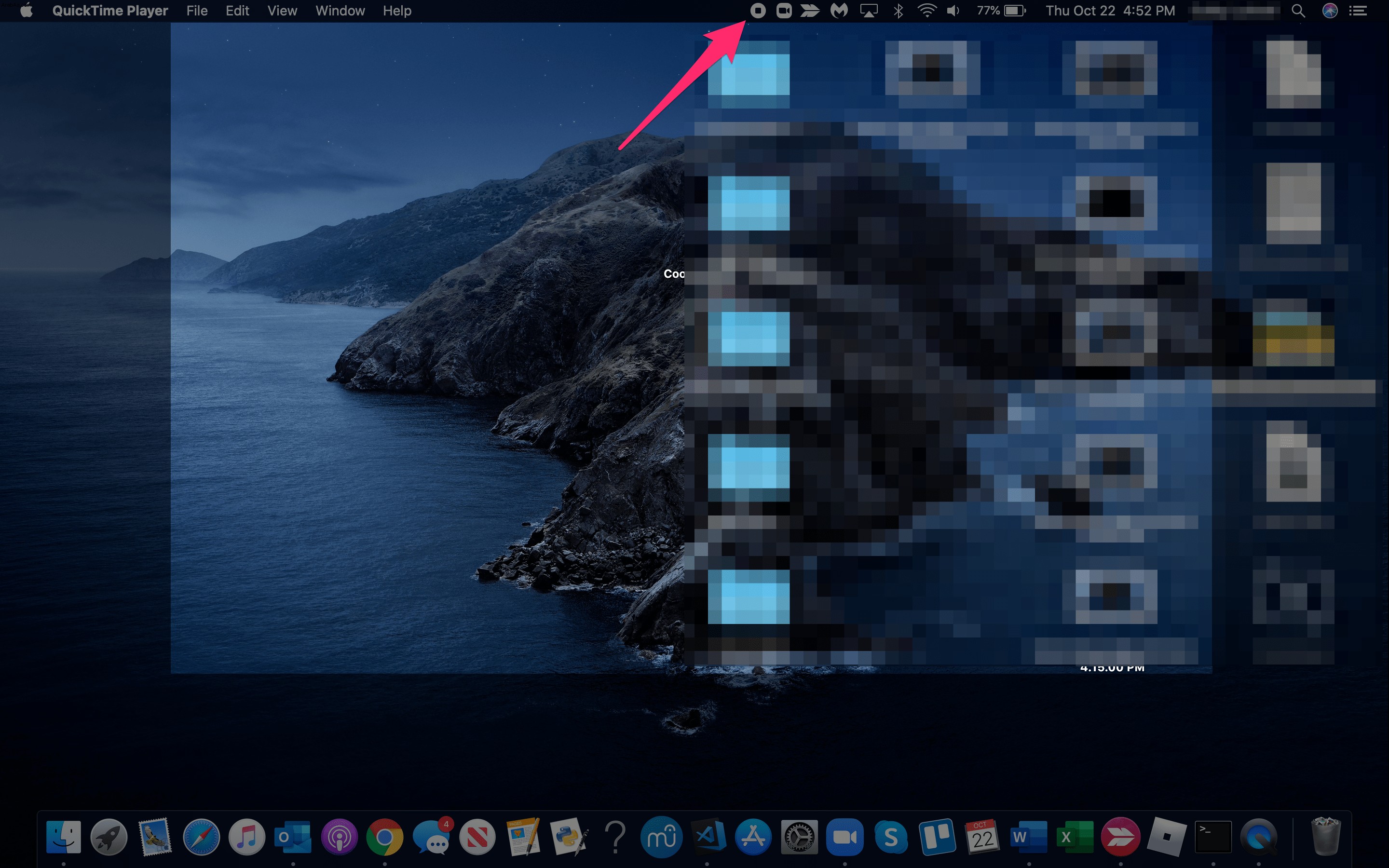The height and width of the screenshot is (868, 1389).
Task: Open the App Store in Dock
Action: [x=753, y=837]
